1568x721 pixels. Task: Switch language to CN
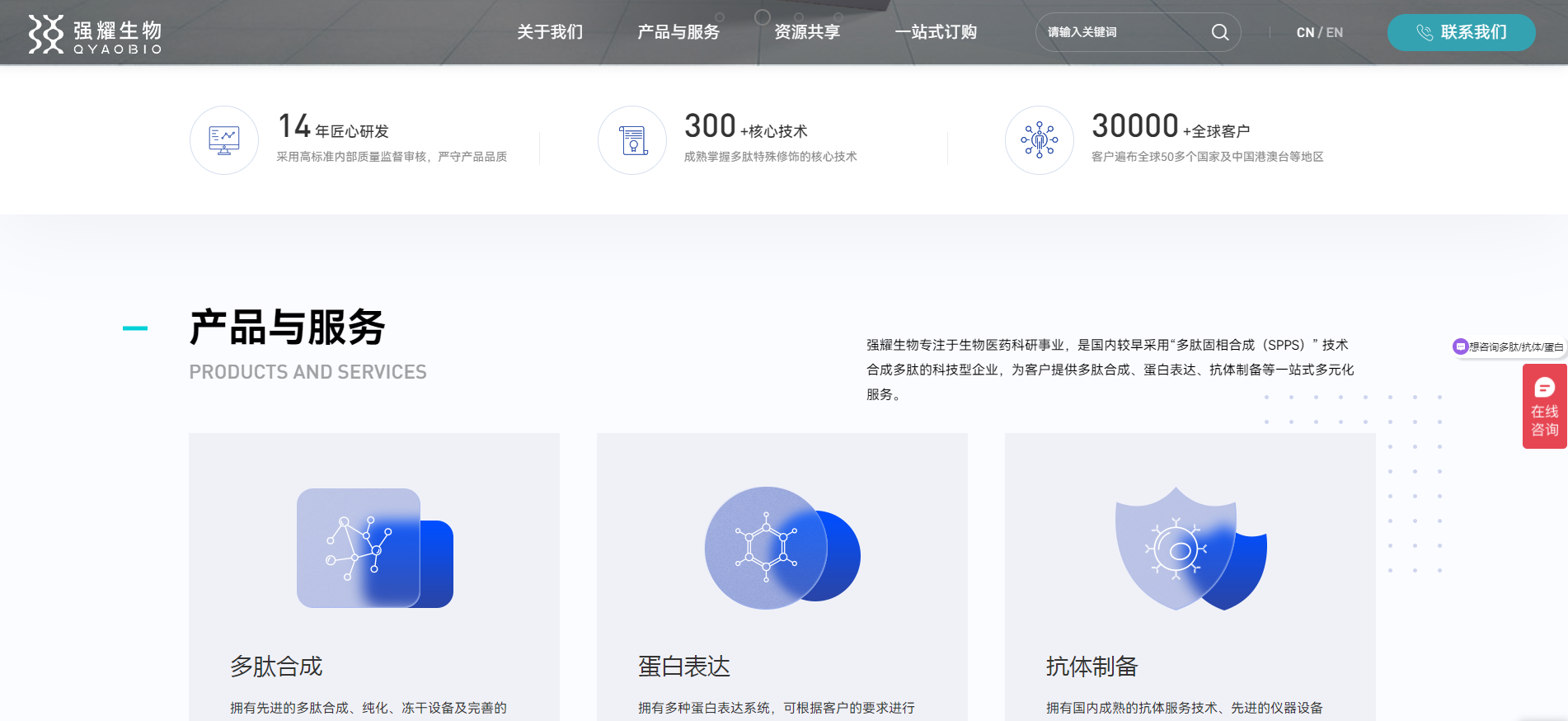pos(1304,33)
